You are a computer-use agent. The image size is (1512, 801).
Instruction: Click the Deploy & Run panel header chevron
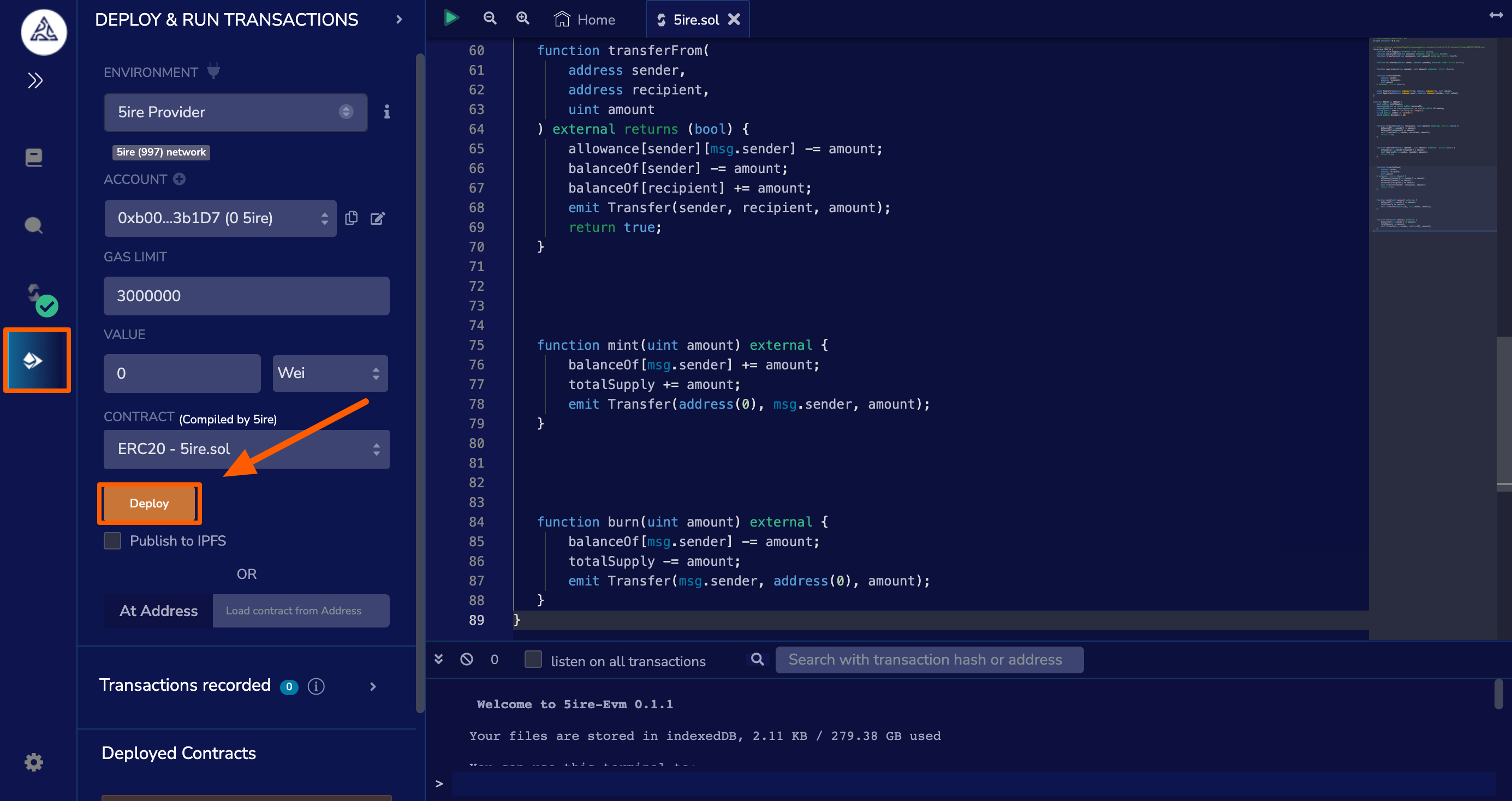[x=400, y=19]
